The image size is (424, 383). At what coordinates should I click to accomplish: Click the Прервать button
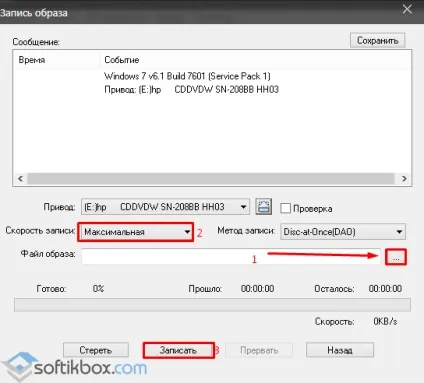[x=259, y=350]
